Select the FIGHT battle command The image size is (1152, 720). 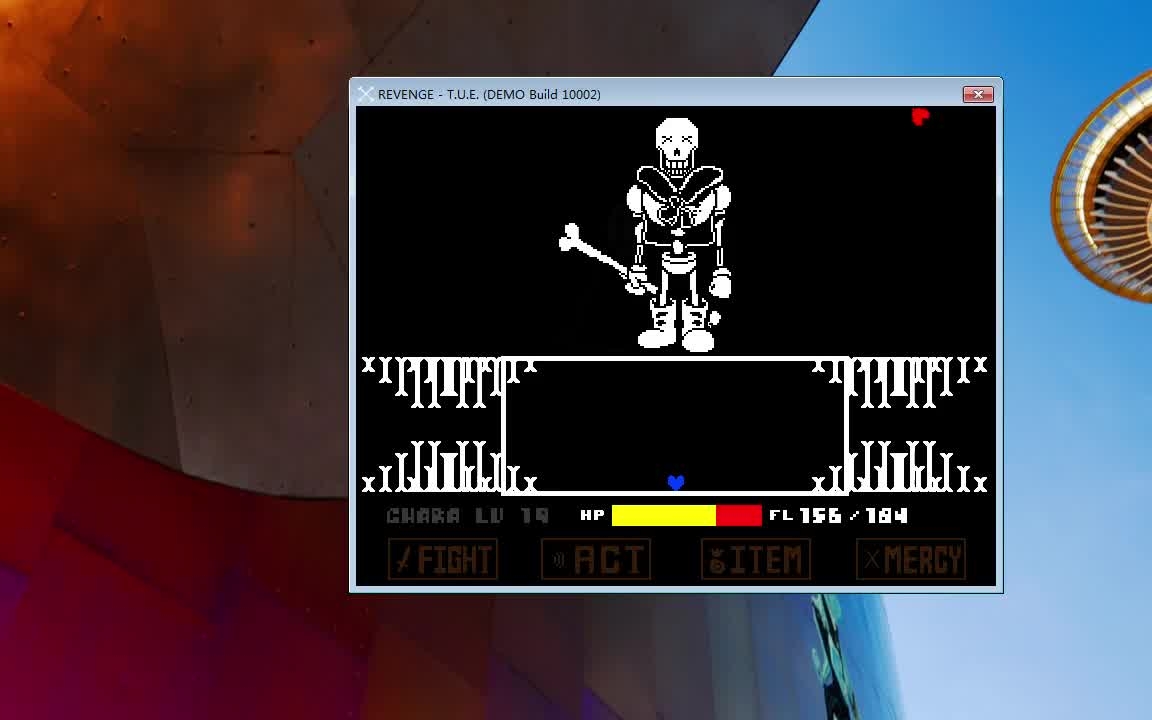pos(443,559)
